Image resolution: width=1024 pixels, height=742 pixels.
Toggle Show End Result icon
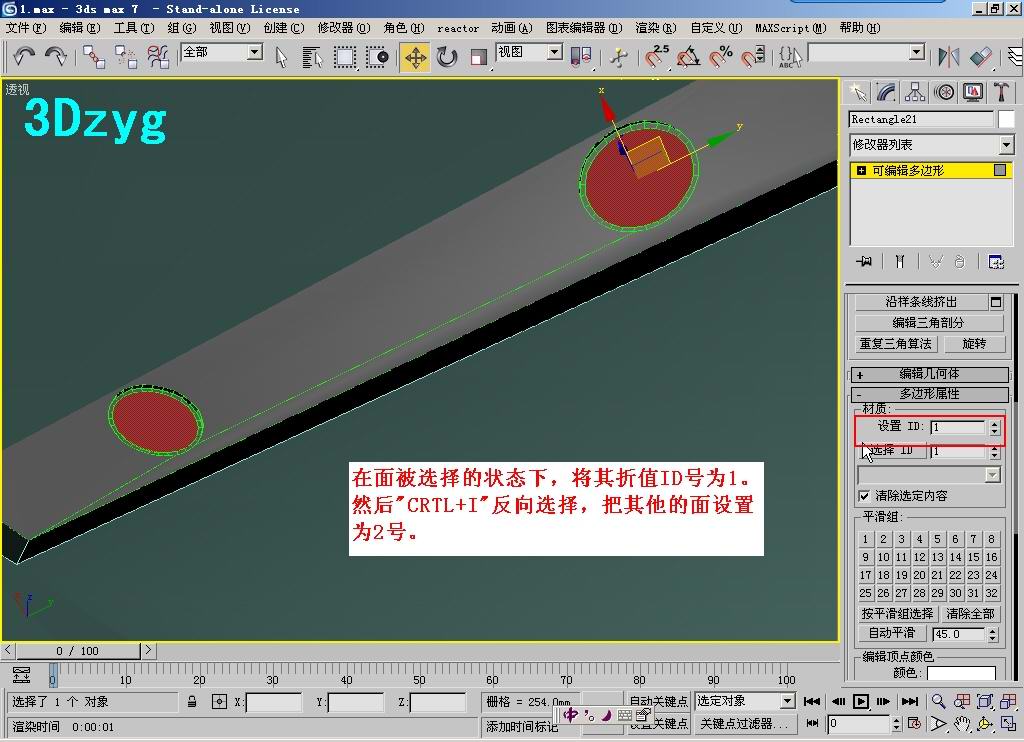coord(900,261)
